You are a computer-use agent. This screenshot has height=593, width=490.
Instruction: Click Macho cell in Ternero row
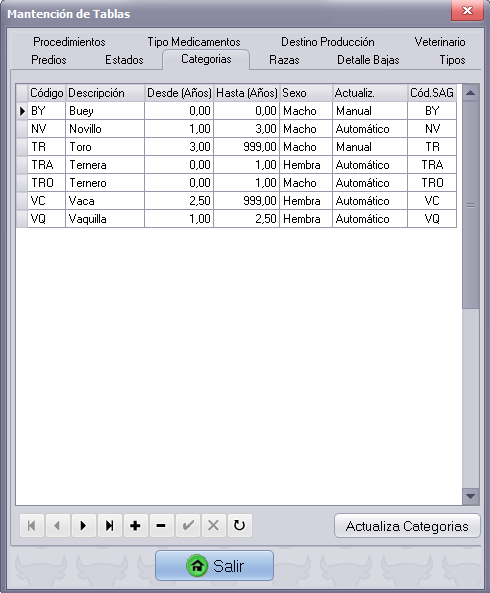(306, 183)
